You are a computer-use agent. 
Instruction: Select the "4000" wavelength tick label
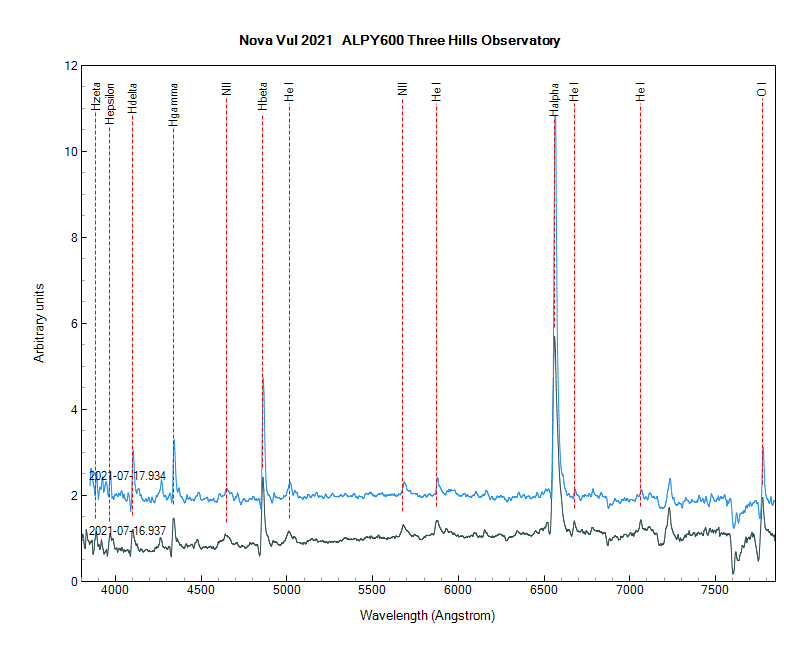coord(115,590)
